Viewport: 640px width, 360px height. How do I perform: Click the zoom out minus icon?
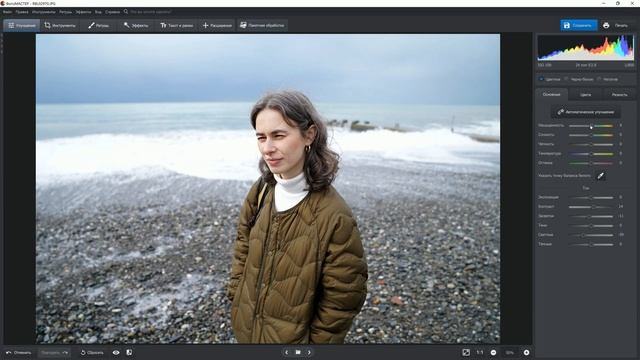(x=493, y=352)
